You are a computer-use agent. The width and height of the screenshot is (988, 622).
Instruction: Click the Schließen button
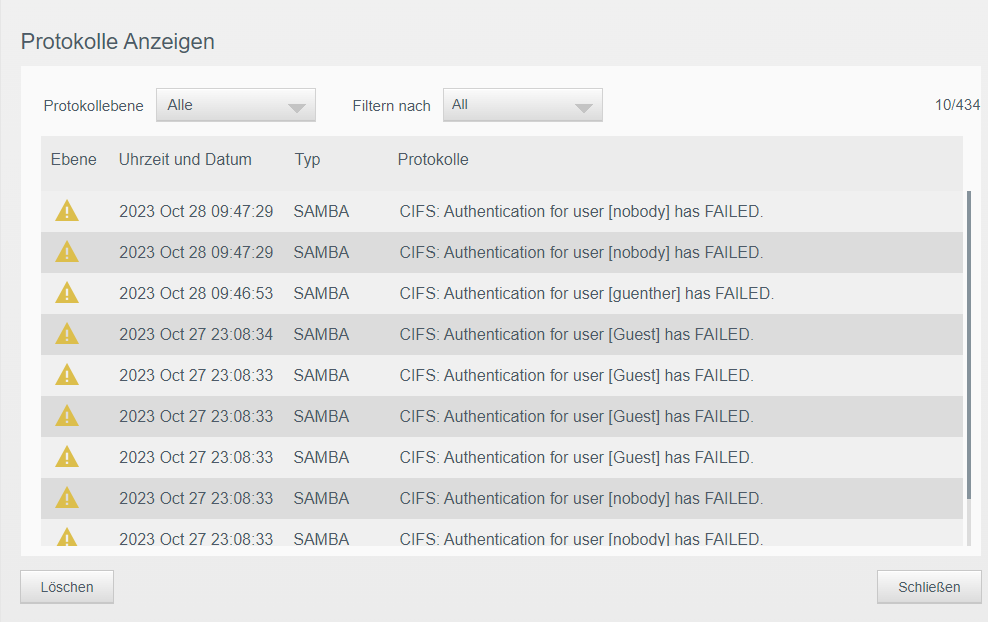point(929,587)
